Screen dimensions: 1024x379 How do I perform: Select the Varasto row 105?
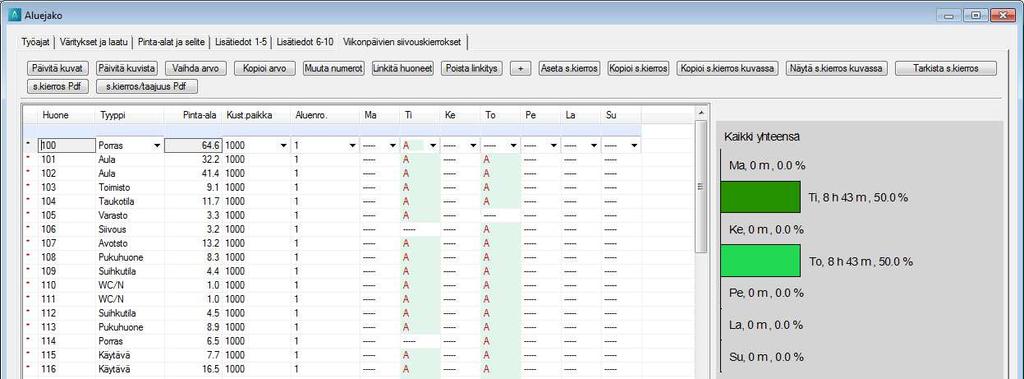tap(332, 216)
